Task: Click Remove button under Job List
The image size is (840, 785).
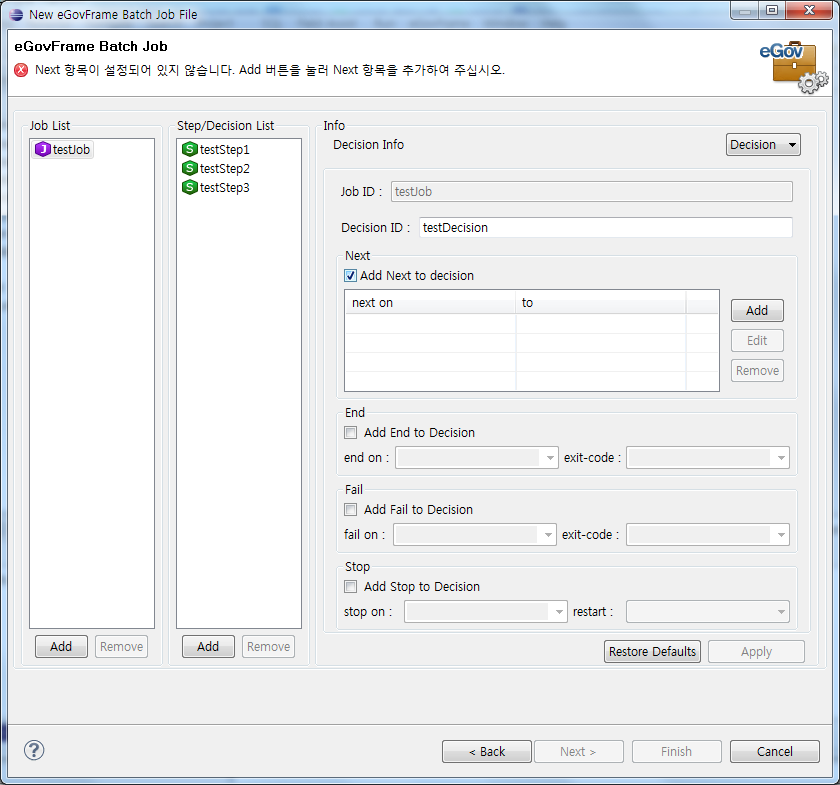Action: tap(122, 647)
